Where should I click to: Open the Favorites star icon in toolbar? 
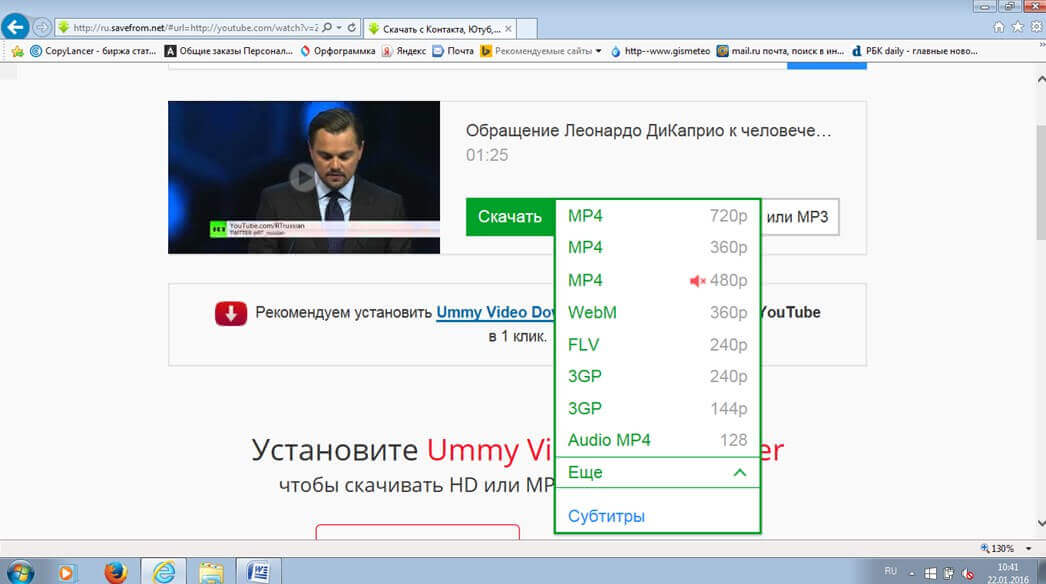point(1017,27)
